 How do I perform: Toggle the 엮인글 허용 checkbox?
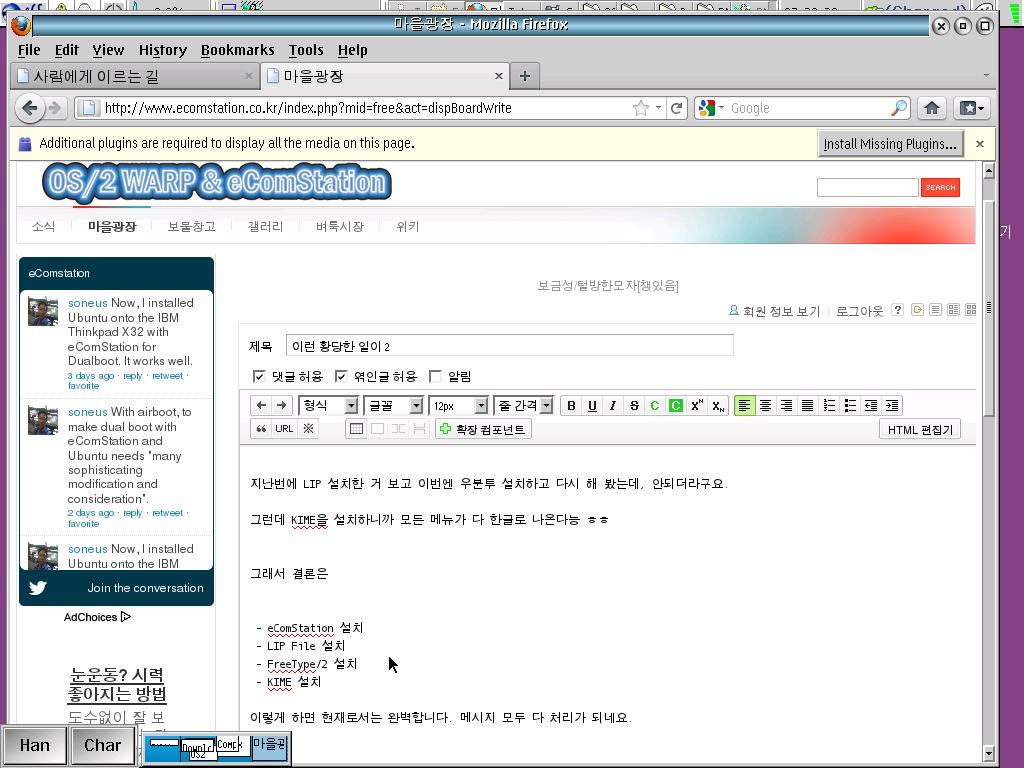340,376
